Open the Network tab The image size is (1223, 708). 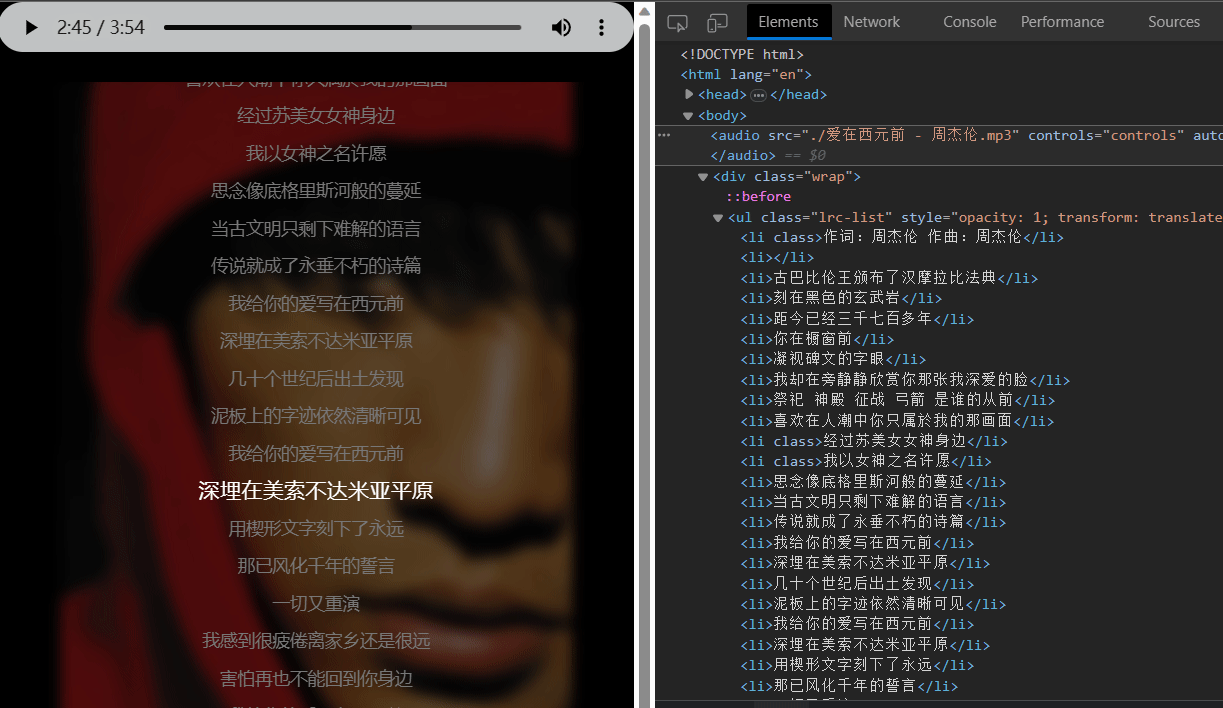click(871, 22)
